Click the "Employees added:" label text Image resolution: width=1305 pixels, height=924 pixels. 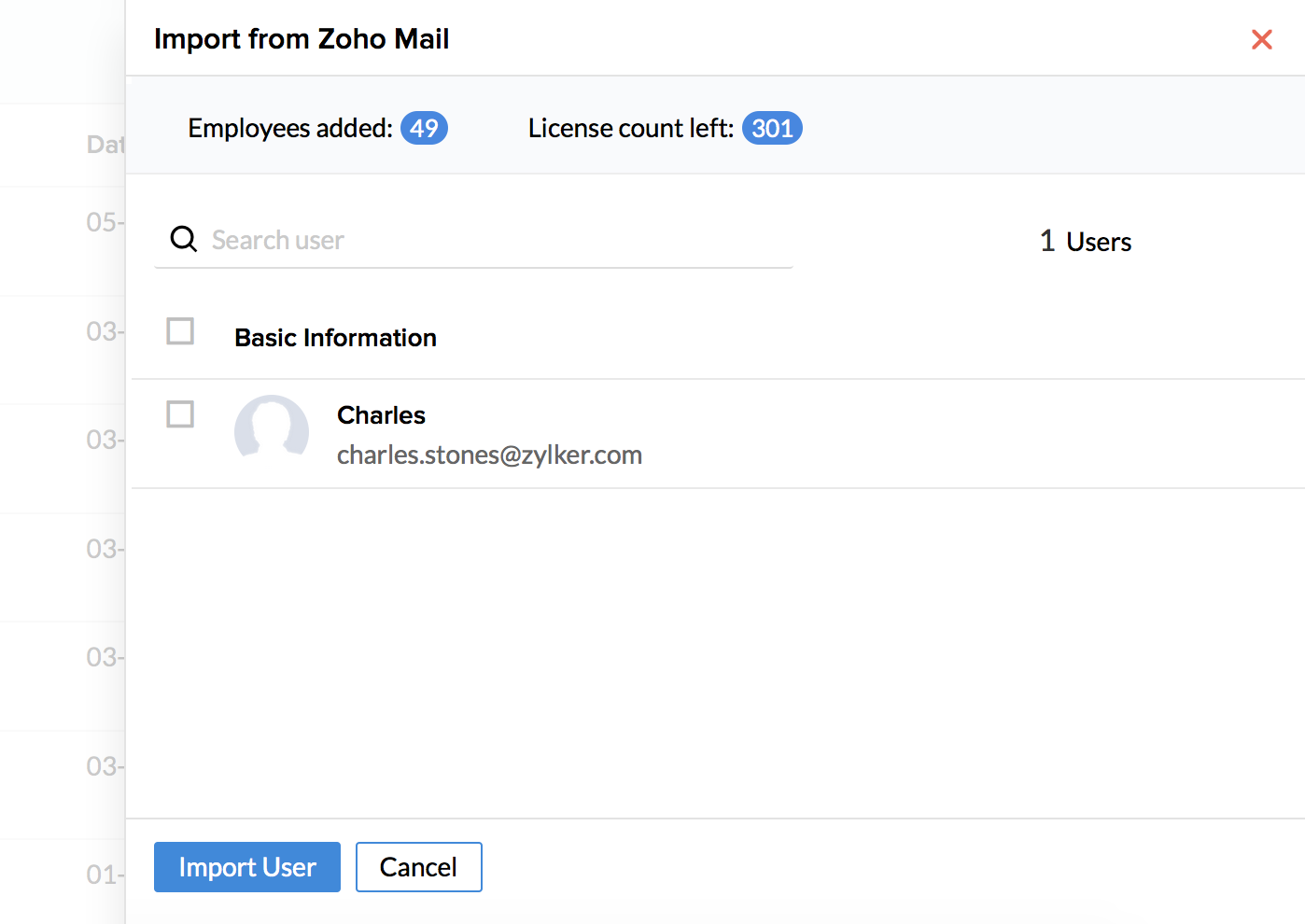(290, 128)
